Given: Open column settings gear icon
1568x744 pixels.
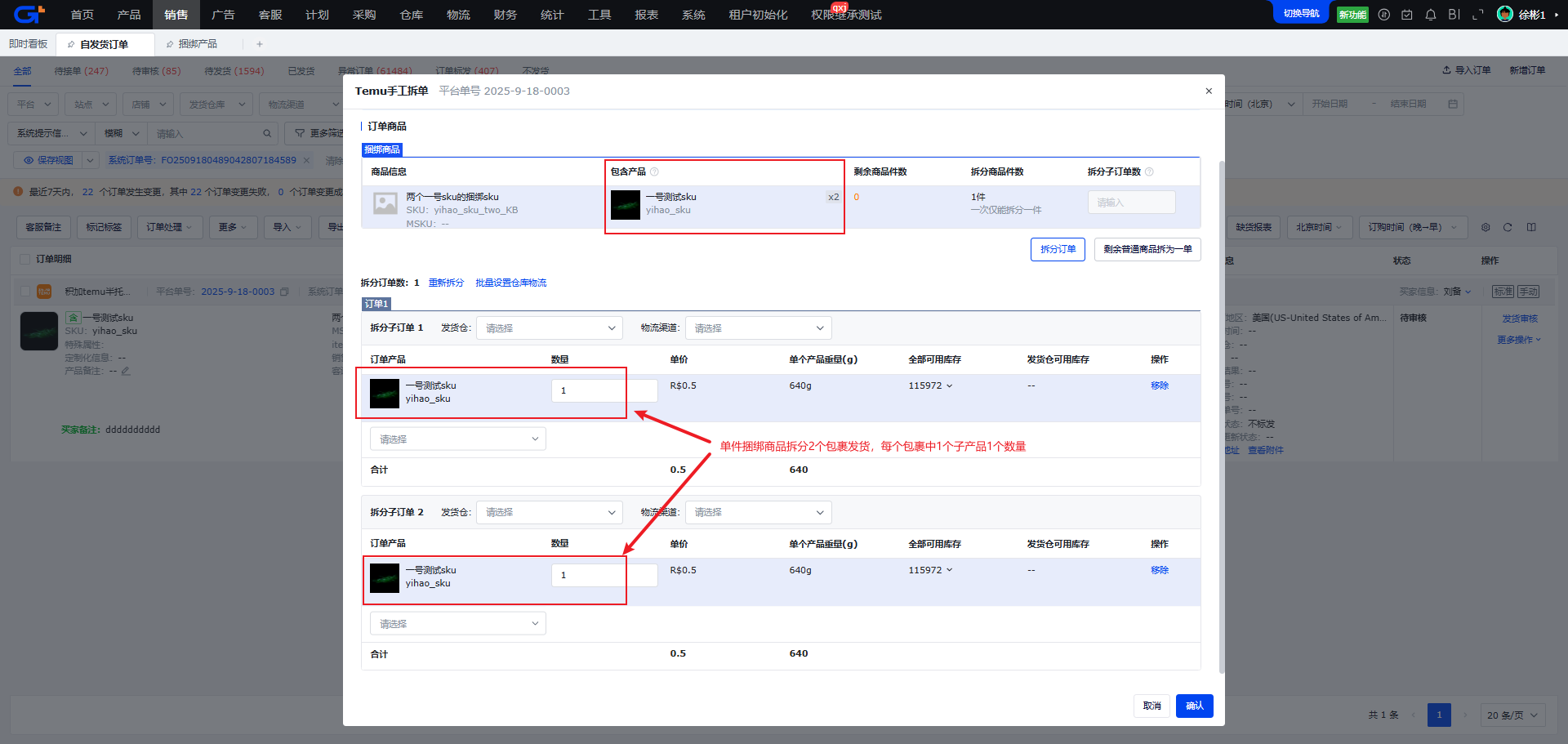Looking at the screenshot, I should click(x=1486, y=227).
